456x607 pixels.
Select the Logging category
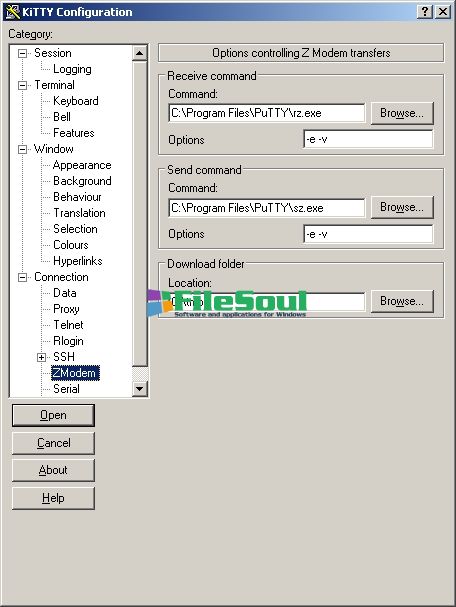point(72,69)
